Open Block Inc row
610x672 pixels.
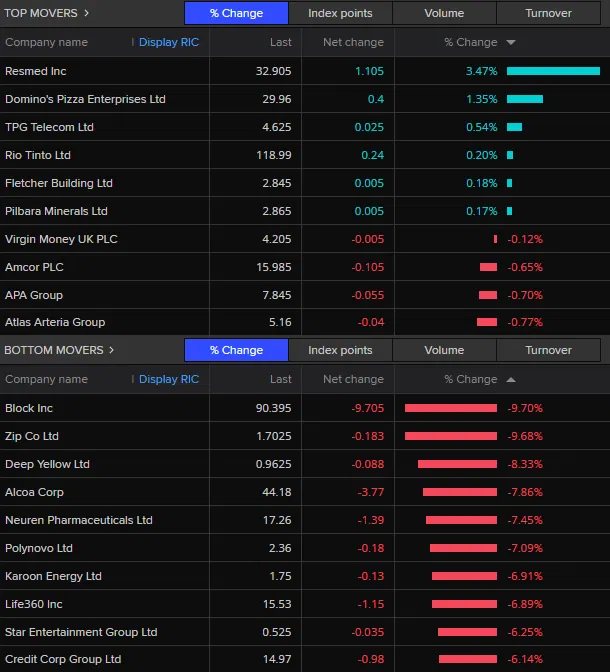(305, 408)
